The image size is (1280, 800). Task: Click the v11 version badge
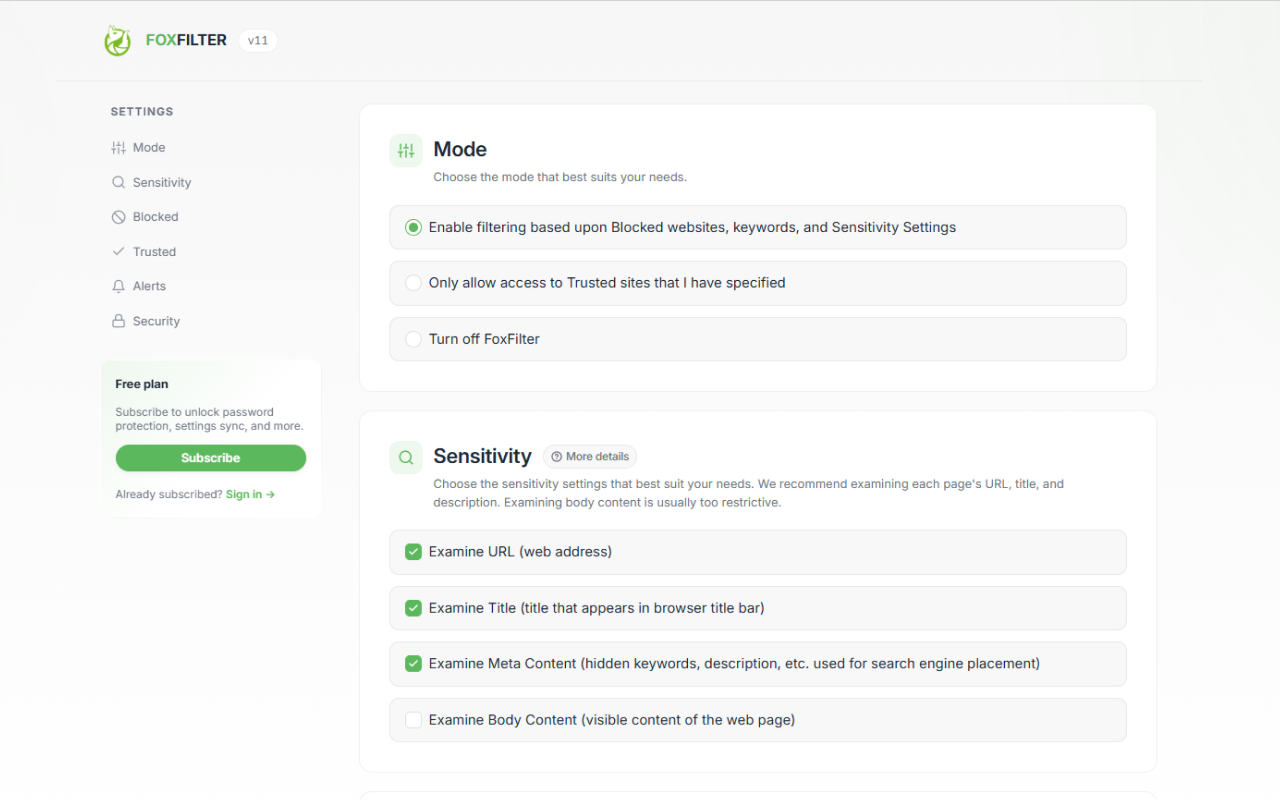pos(258,41)
